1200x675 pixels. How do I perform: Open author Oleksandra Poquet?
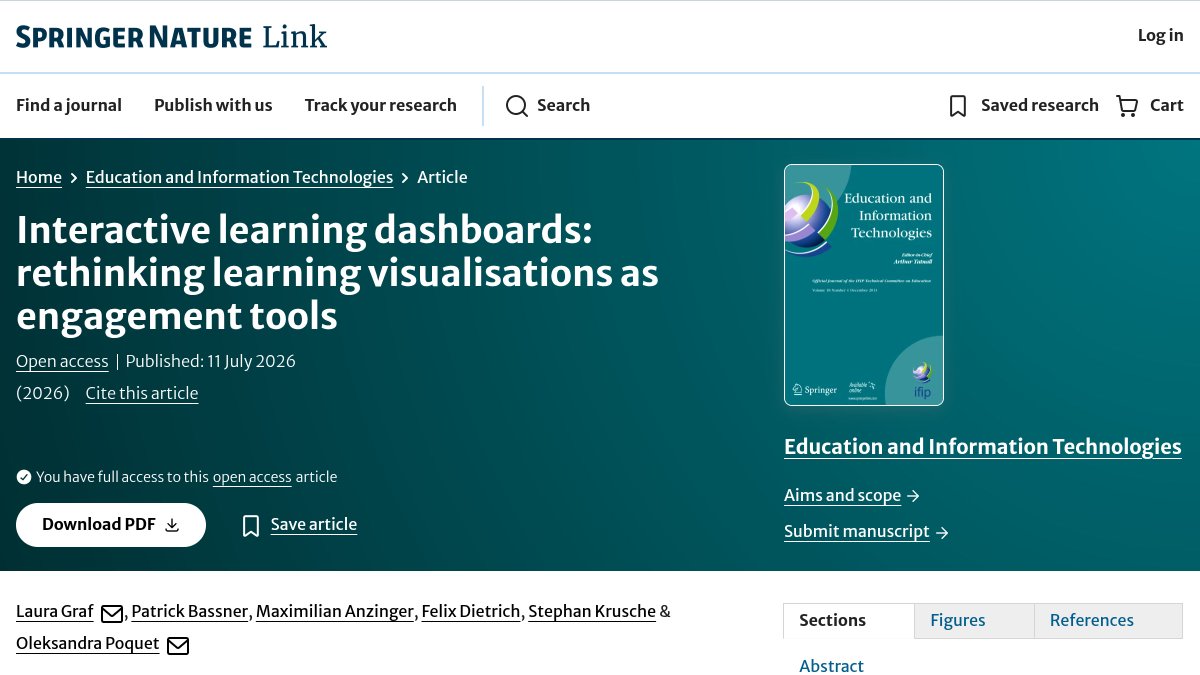click(x=88, y=643)
